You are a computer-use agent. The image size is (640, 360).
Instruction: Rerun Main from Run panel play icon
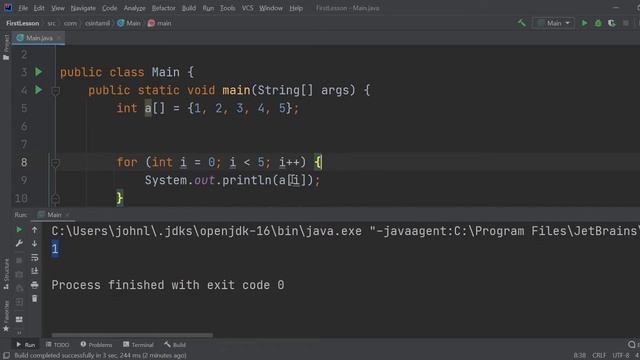pyautogui.click(x=19, y=230)
